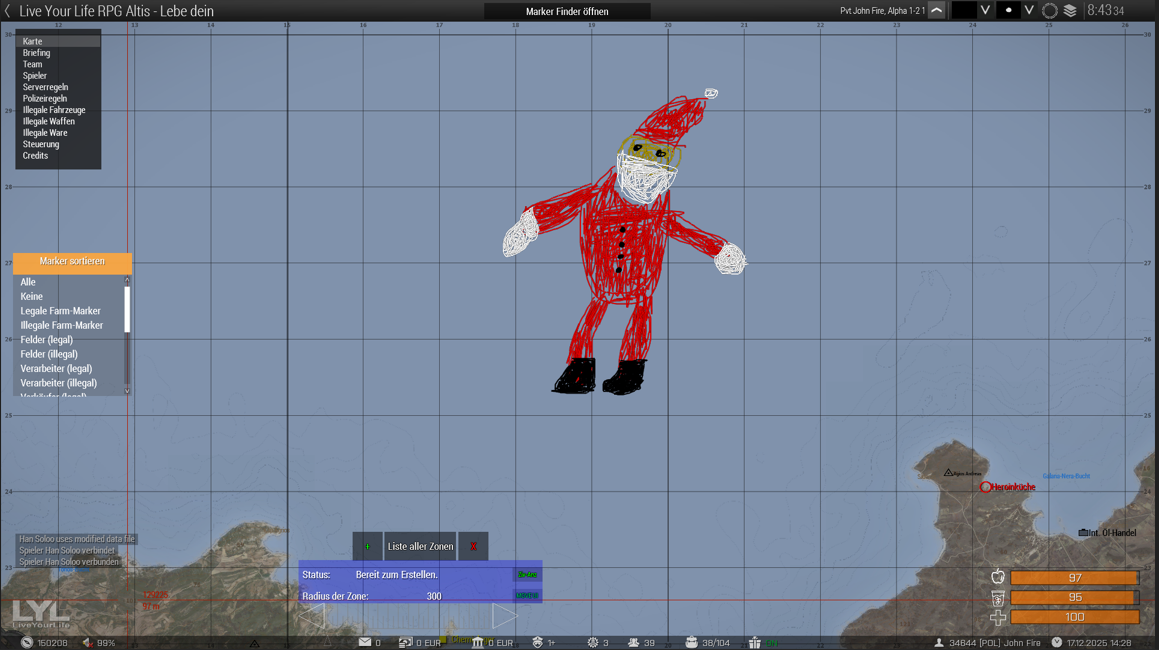1159x650 pixels.
Task: Click the envelope messages icon
Action: click(x=365, y=643)
